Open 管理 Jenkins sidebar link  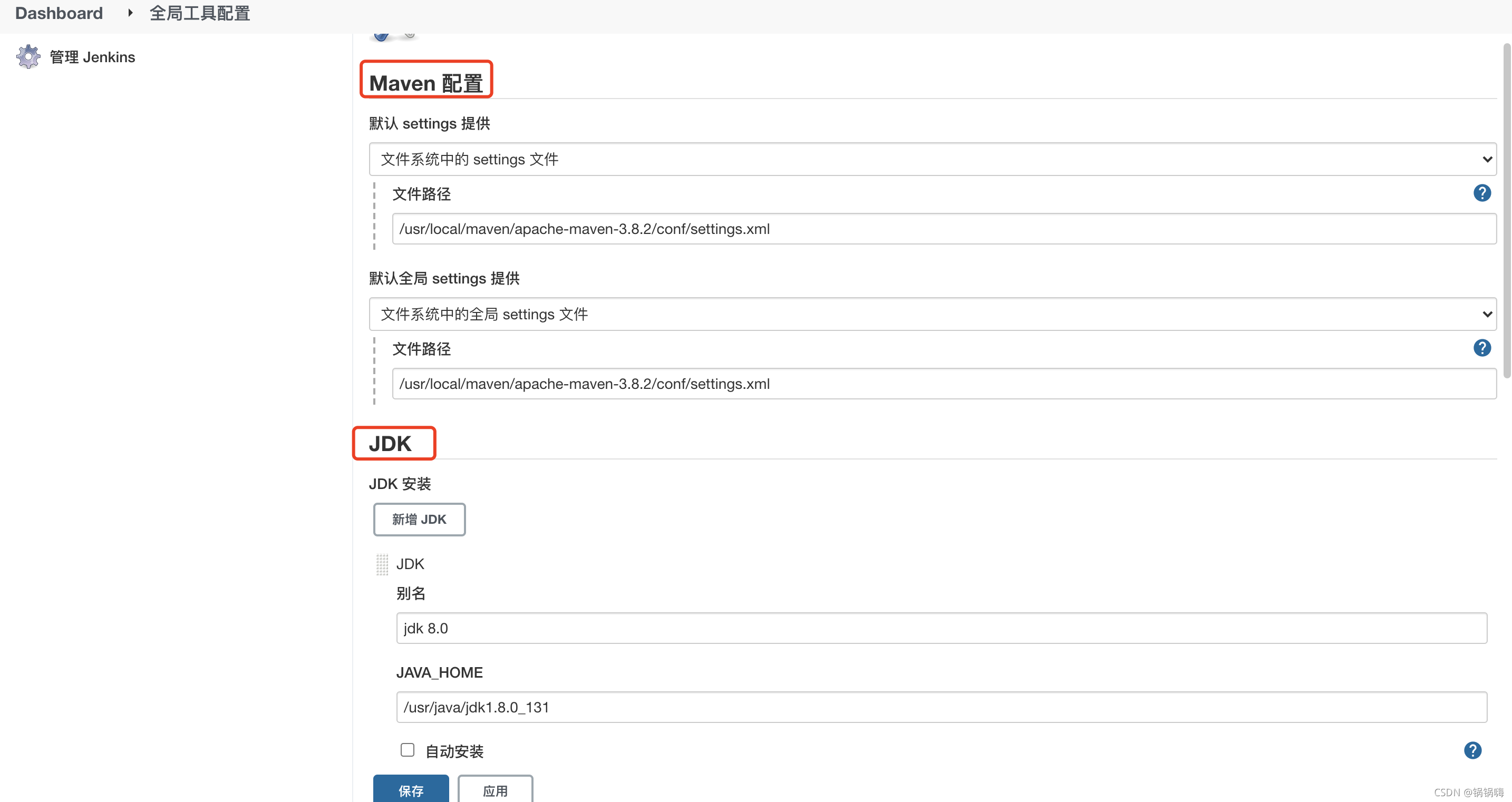92,57
